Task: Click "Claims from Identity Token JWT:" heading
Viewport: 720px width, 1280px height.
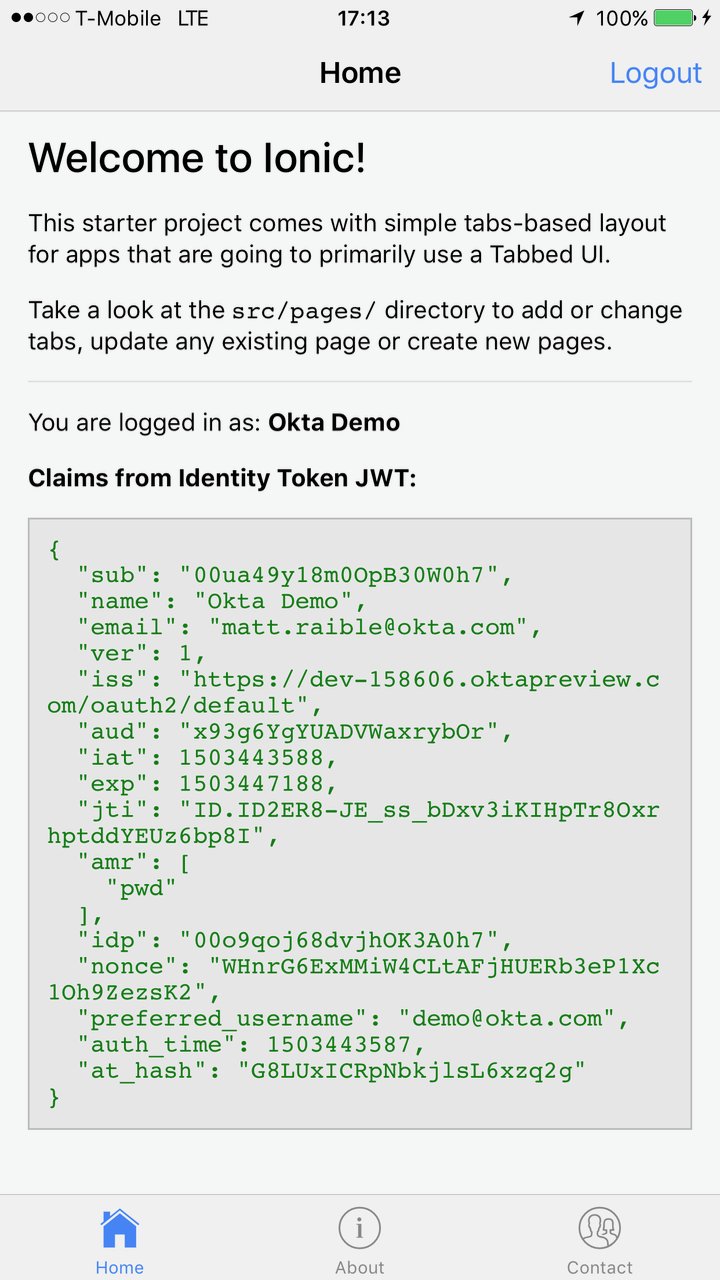Action: click(222, 478)
